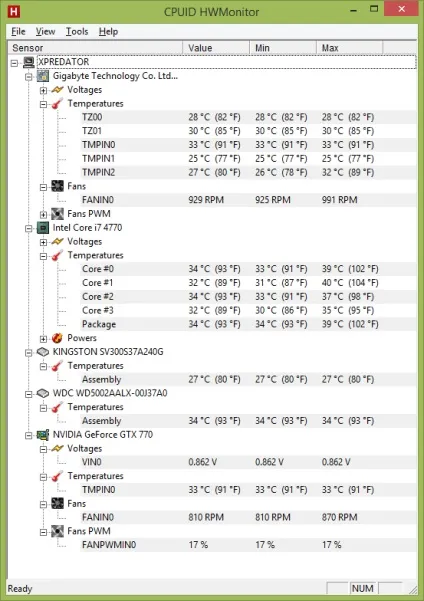
Task: Select the Core #1 temperature row
Action: click(248, 283)
